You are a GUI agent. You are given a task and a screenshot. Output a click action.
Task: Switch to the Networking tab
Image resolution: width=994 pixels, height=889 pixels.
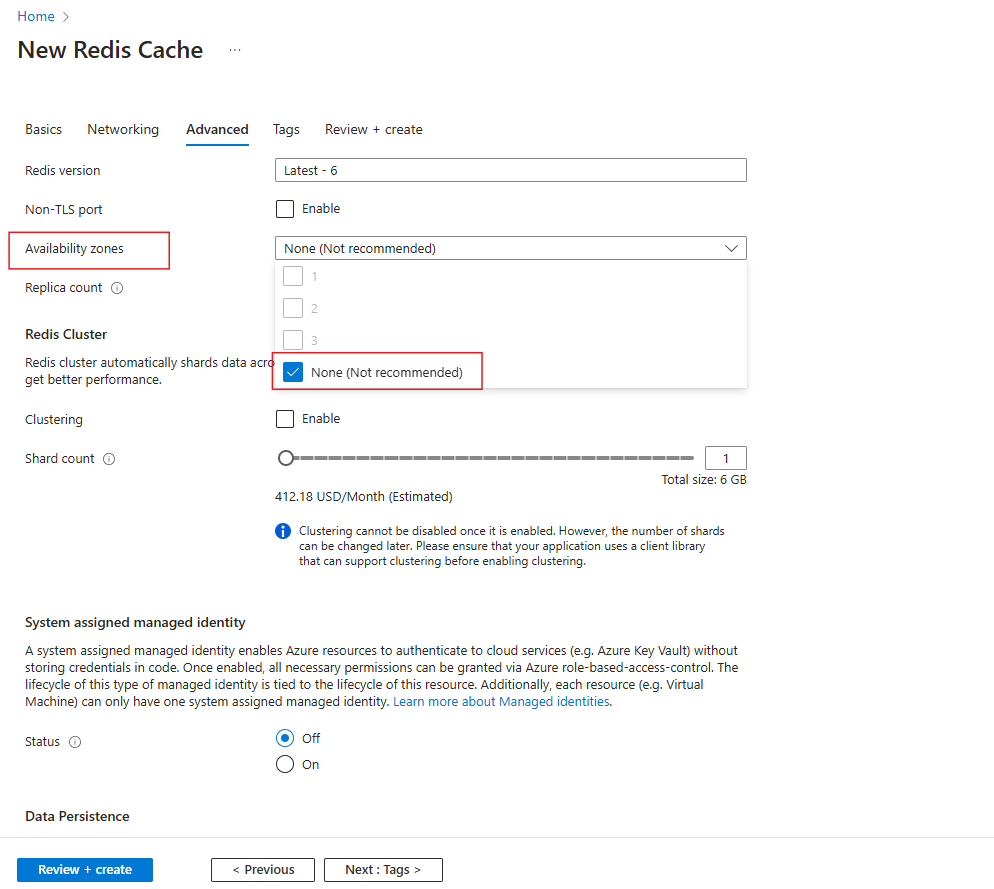click(122, 129)
